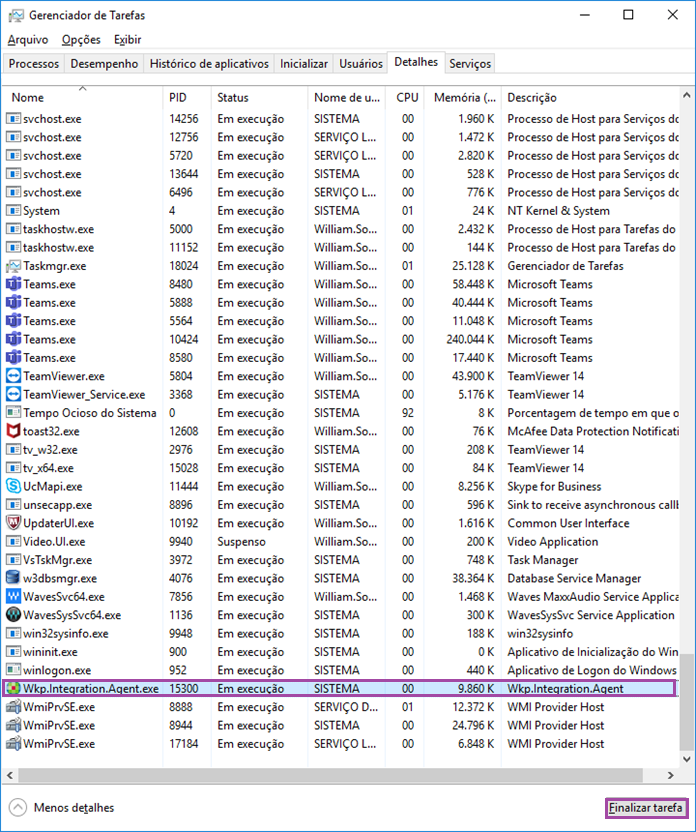Click the vertical scrollbar down arrow

tap(687, 760)
